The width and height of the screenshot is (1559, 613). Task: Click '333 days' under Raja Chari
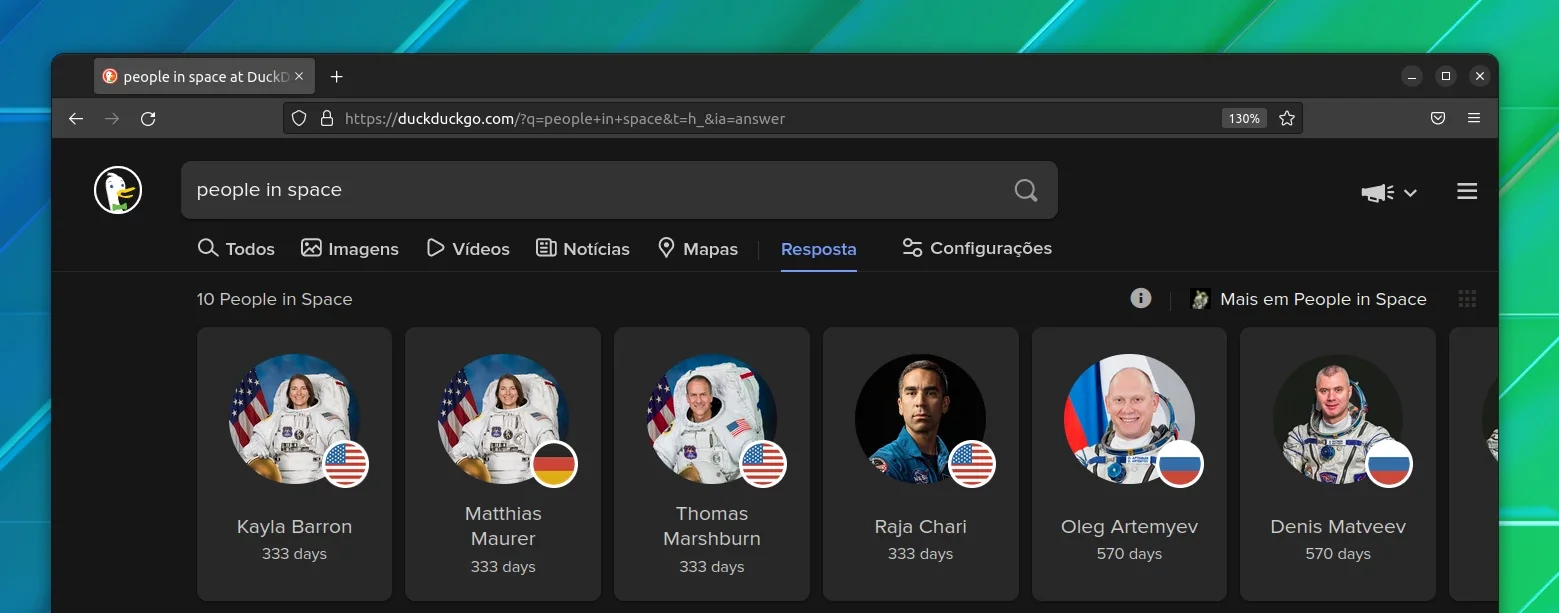pyautogui.click(x=920, y=554)
